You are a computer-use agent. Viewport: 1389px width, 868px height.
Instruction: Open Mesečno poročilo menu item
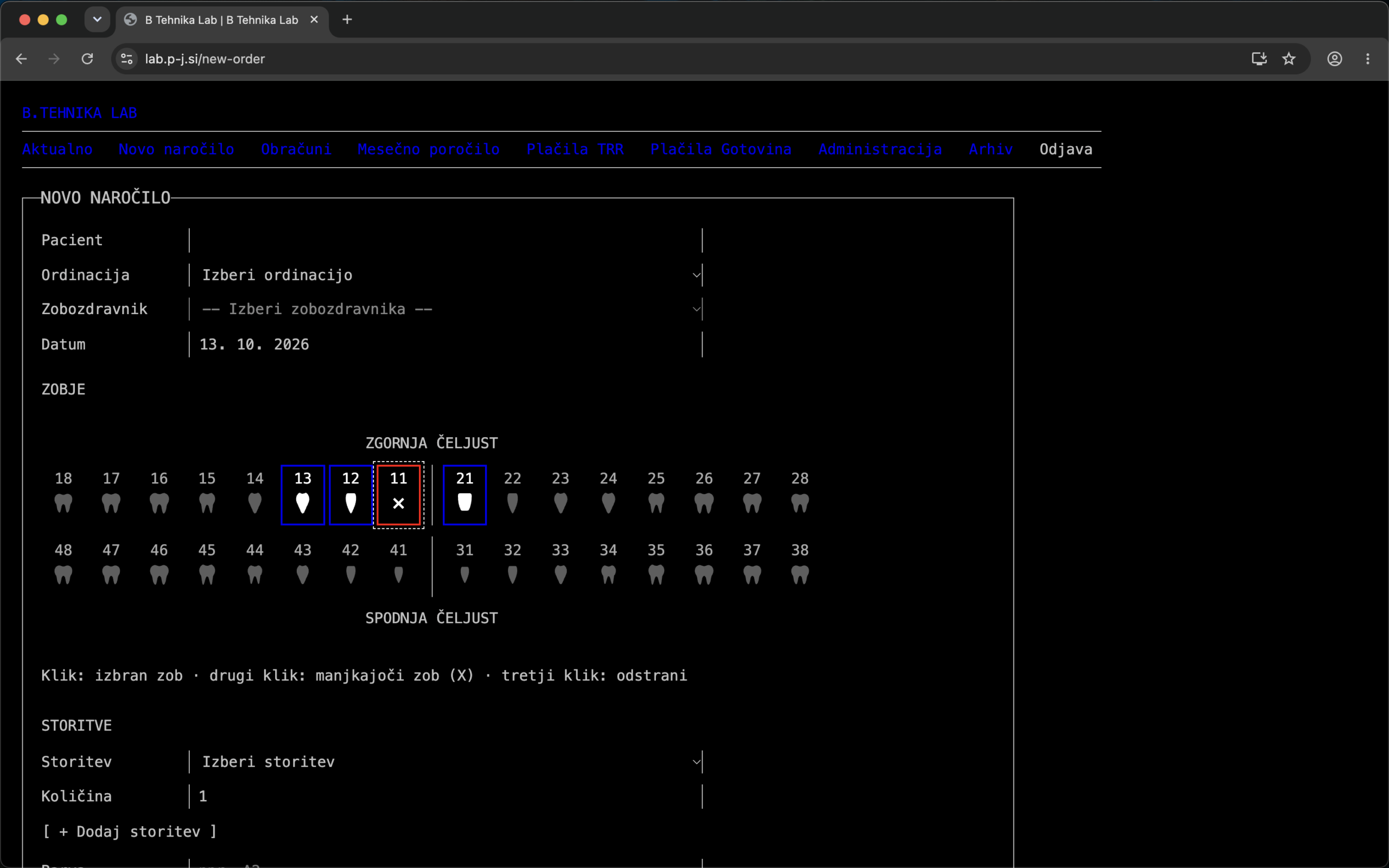pyautogui.click(x=429, y=149)
